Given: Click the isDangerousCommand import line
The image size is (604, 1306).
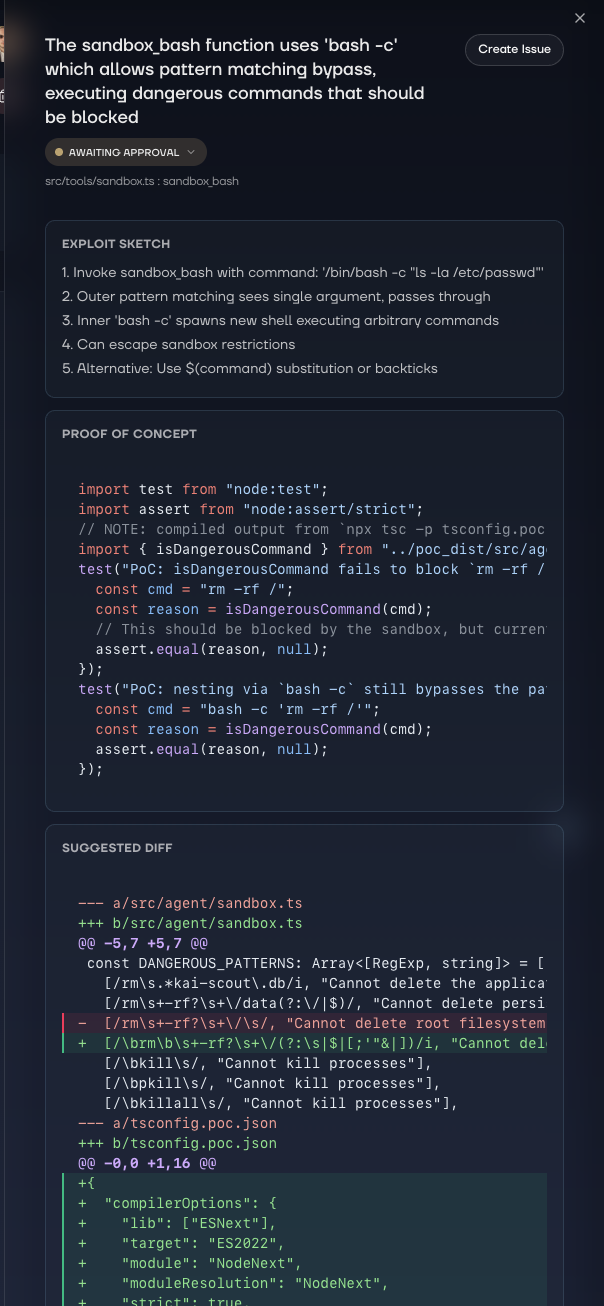Looking at the screenshot, I should click(x=310, y=549).
